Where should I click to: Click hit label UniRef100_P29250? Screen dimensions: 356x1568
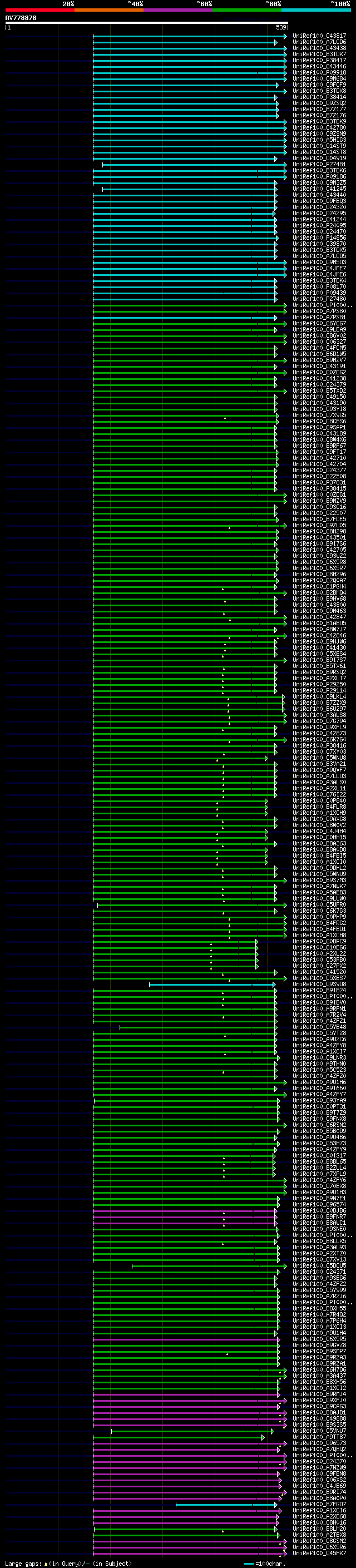pos(319,684)
